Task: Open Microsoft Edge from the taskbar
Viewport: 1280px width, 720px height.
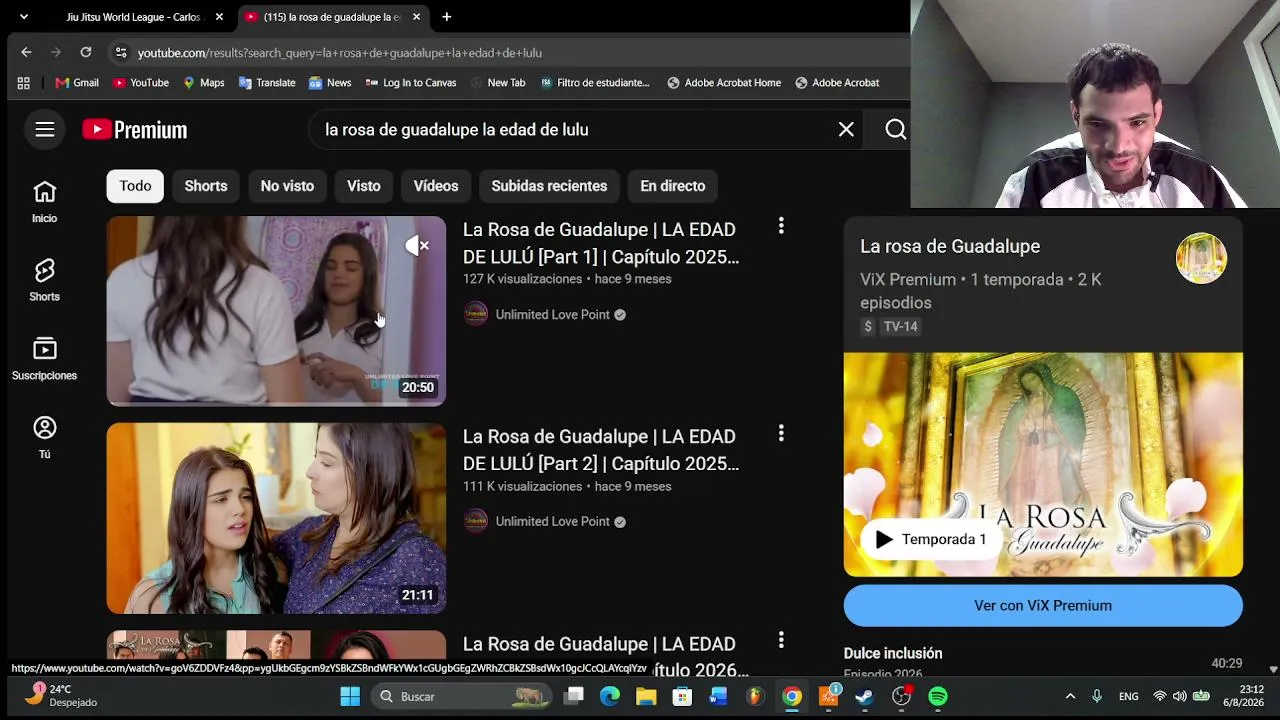Action: pyautogui.click(x=610, y=696)
